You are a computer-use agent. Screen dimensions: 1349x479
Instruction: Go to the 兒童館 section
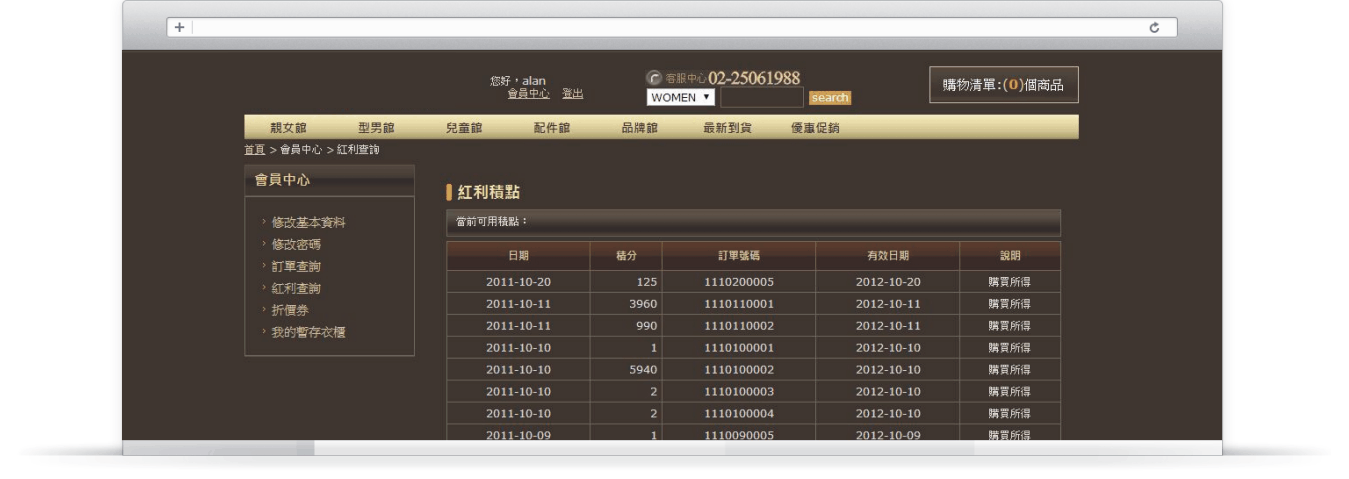pyautogui.click(x=464, y=127)
